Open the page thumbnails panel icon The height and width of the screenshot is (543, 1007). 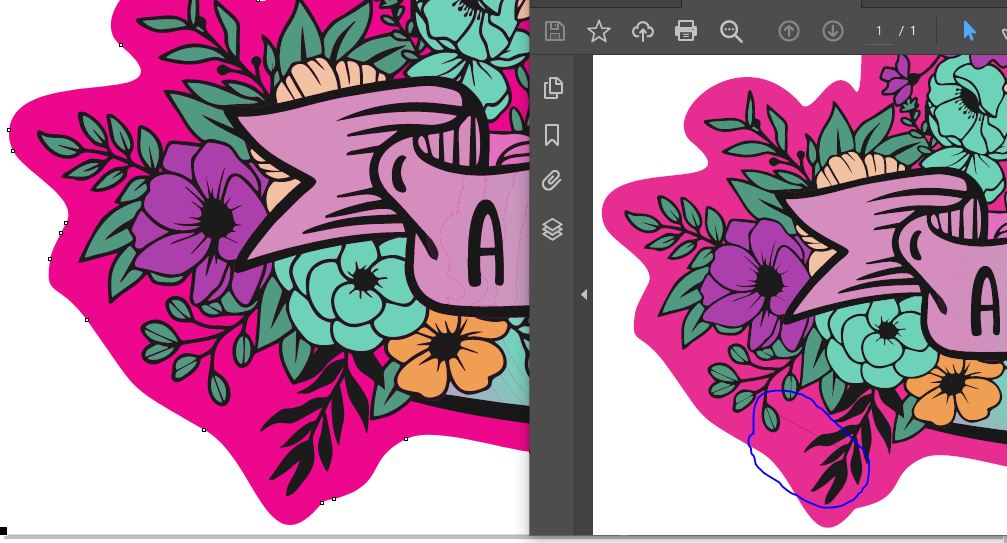553,88
